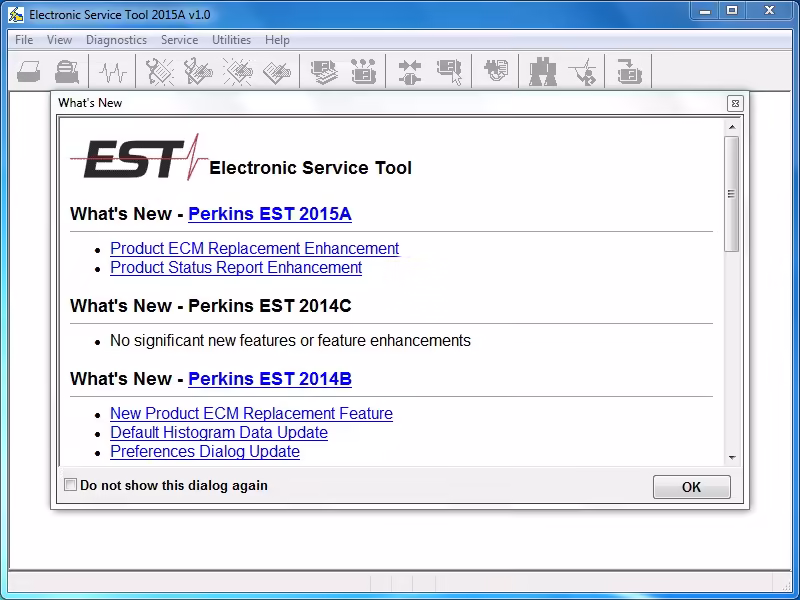This screenshot has width=800, height=600.
Task: Open the File menu
Action: point(24,40)
